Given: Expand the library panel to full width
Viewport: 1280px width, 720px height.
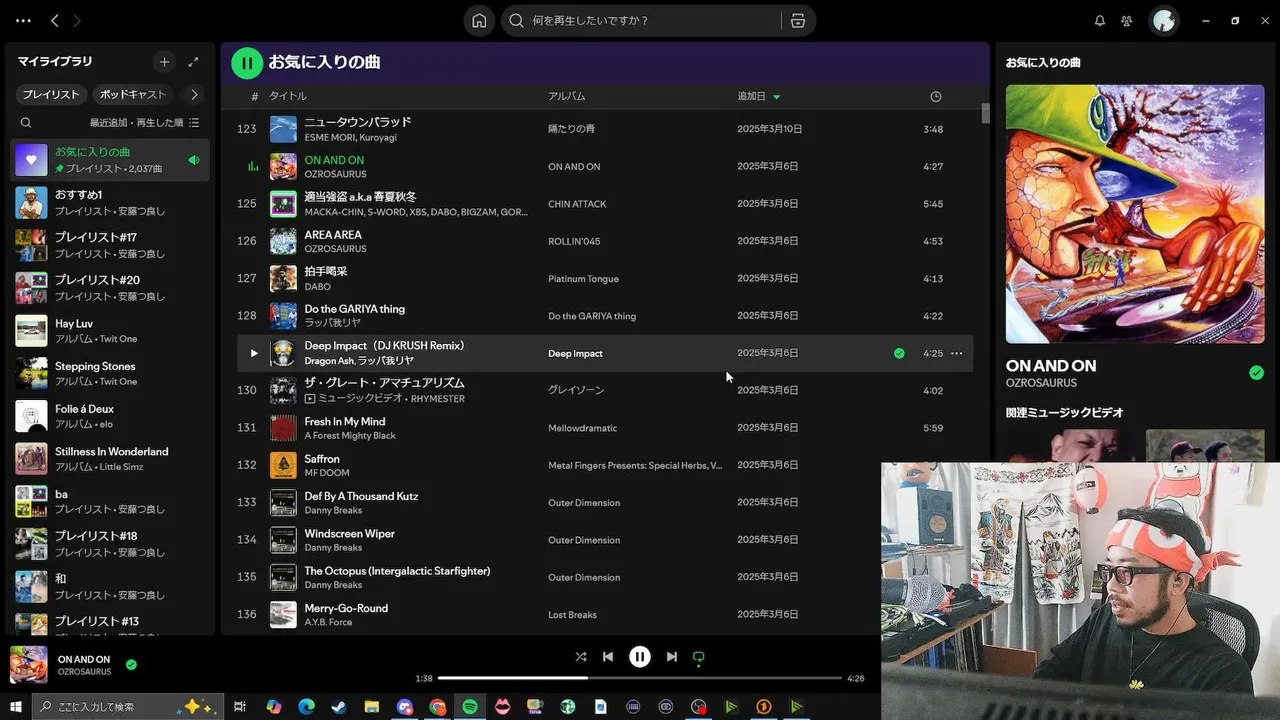Looking at the screenshot, I should [193, 62].
